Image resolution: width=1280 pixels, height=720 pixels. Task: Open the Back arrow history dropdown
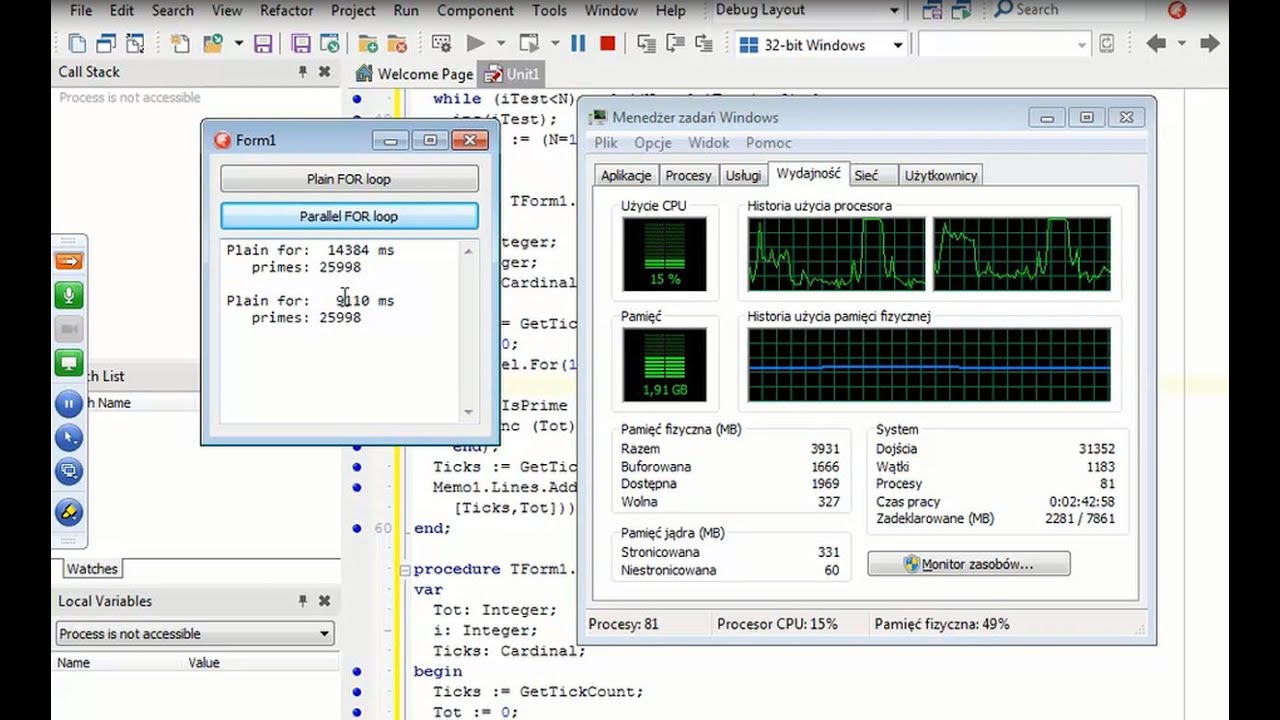point(1181,44)
